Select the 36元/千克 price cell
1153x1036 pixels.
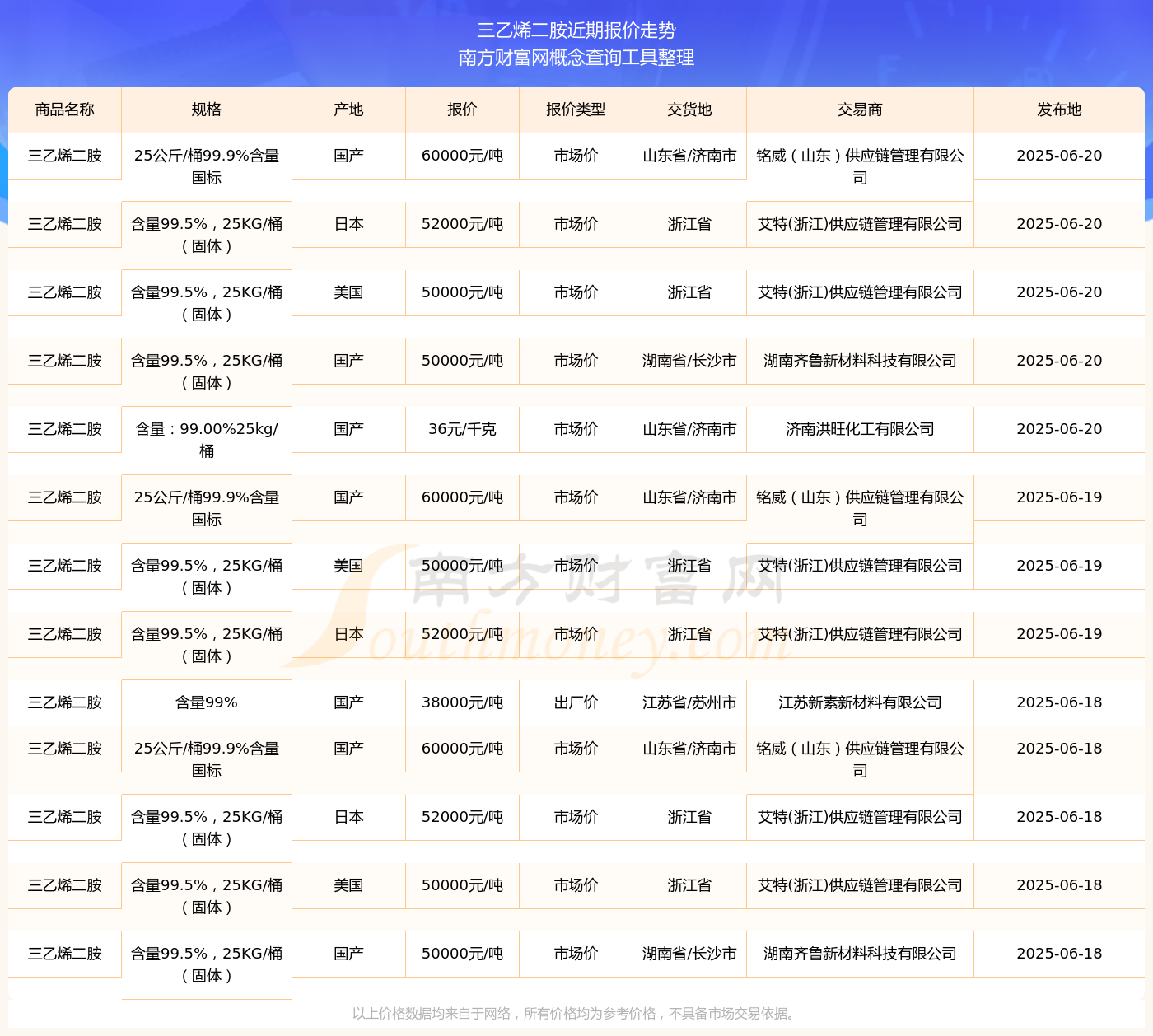[x=463, y=429]
